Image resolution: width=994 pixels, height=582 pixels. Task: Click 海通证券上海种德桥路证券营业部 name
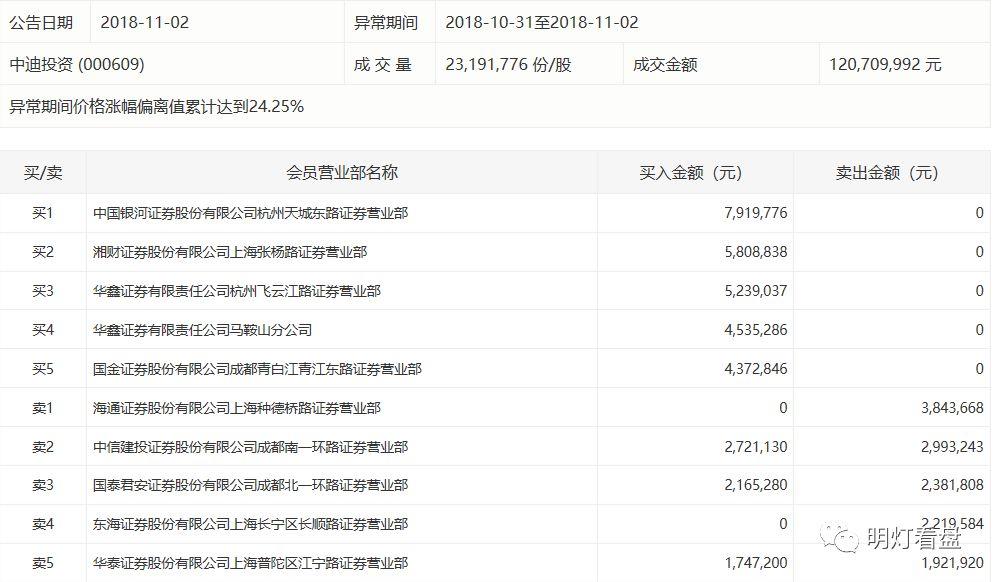point(236,408)
